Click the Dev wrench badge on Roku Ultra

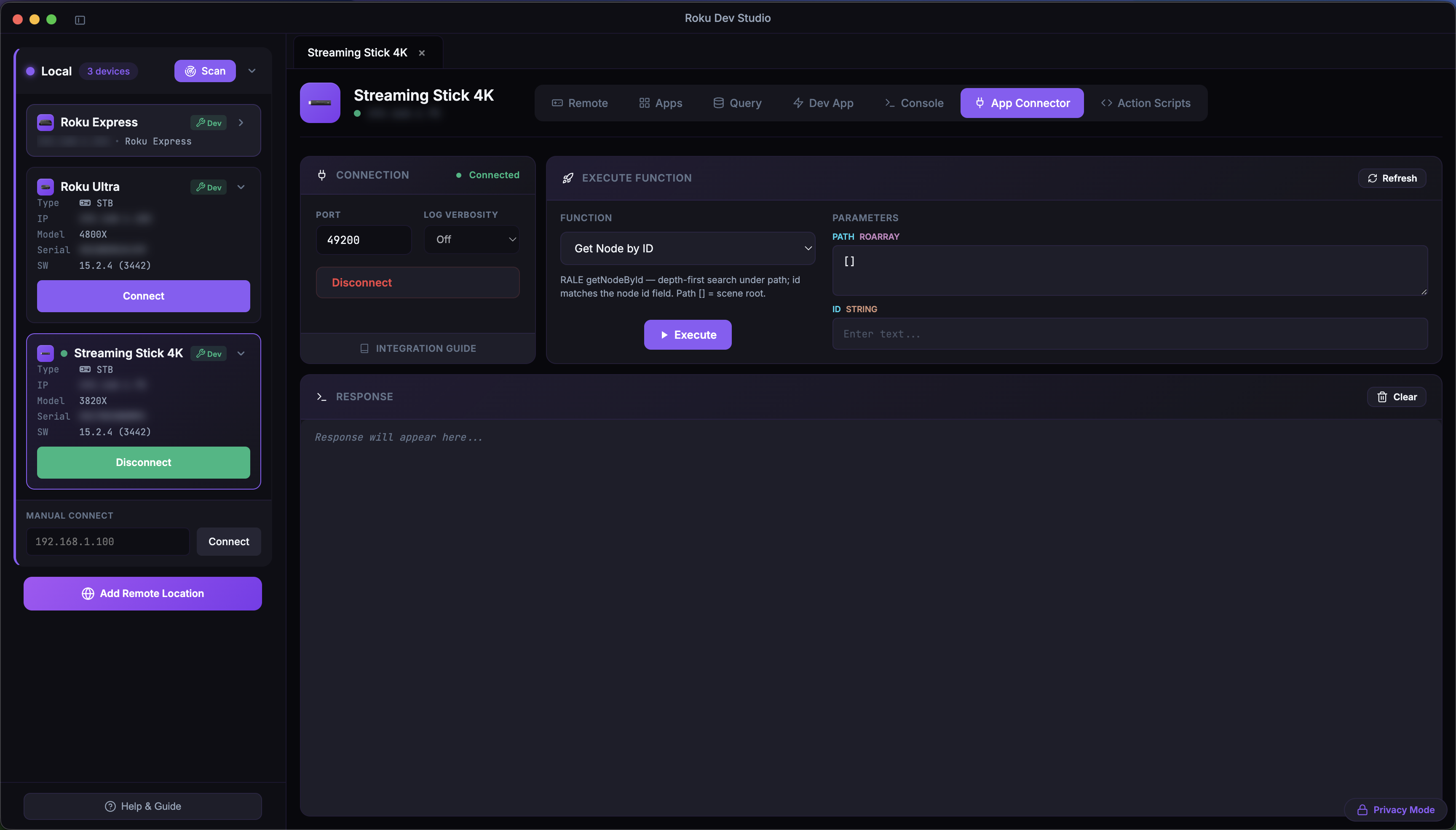pos(209,187)
